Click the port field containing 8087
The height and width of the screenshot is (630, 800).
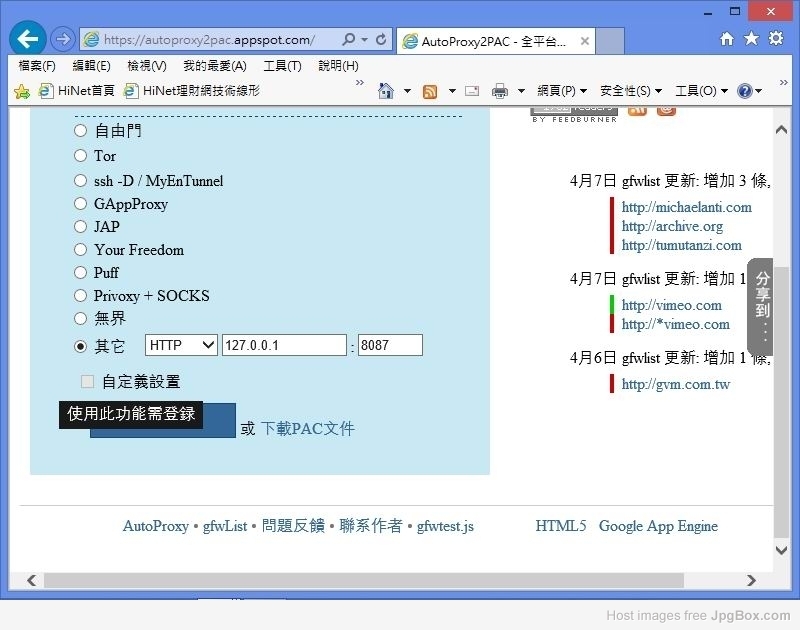pos(390,345)
